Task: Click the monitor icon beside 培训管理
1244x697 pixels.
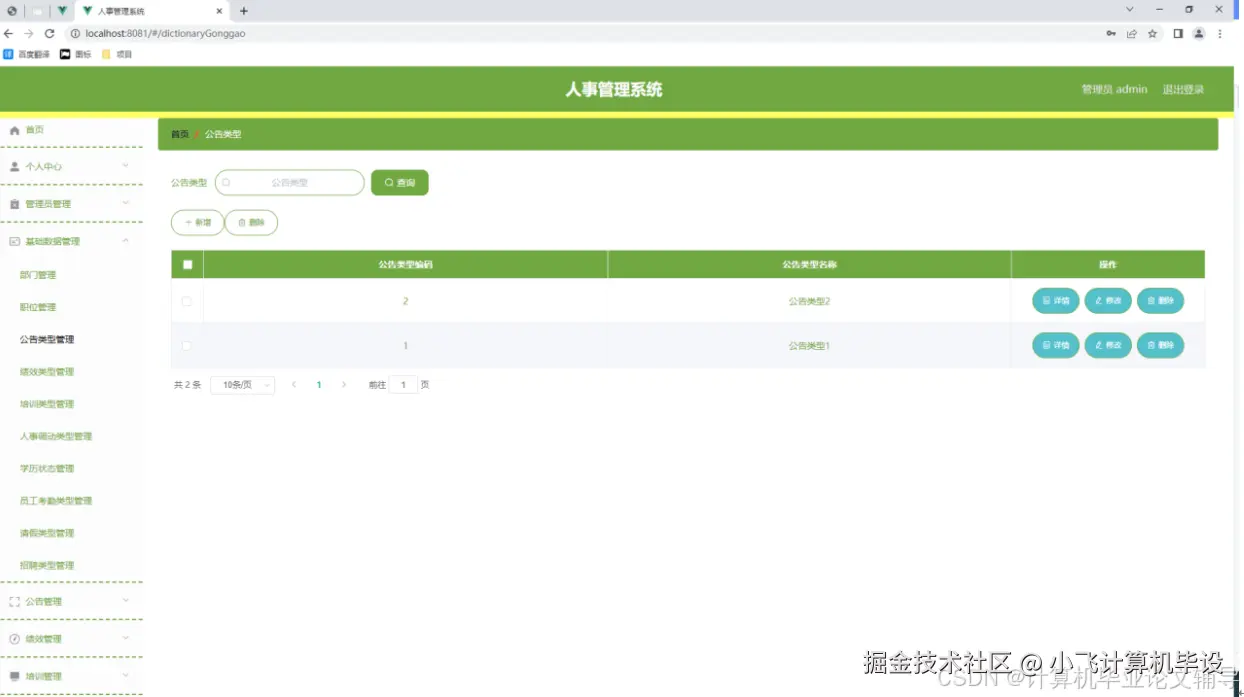Action: [x=14, y=676]
